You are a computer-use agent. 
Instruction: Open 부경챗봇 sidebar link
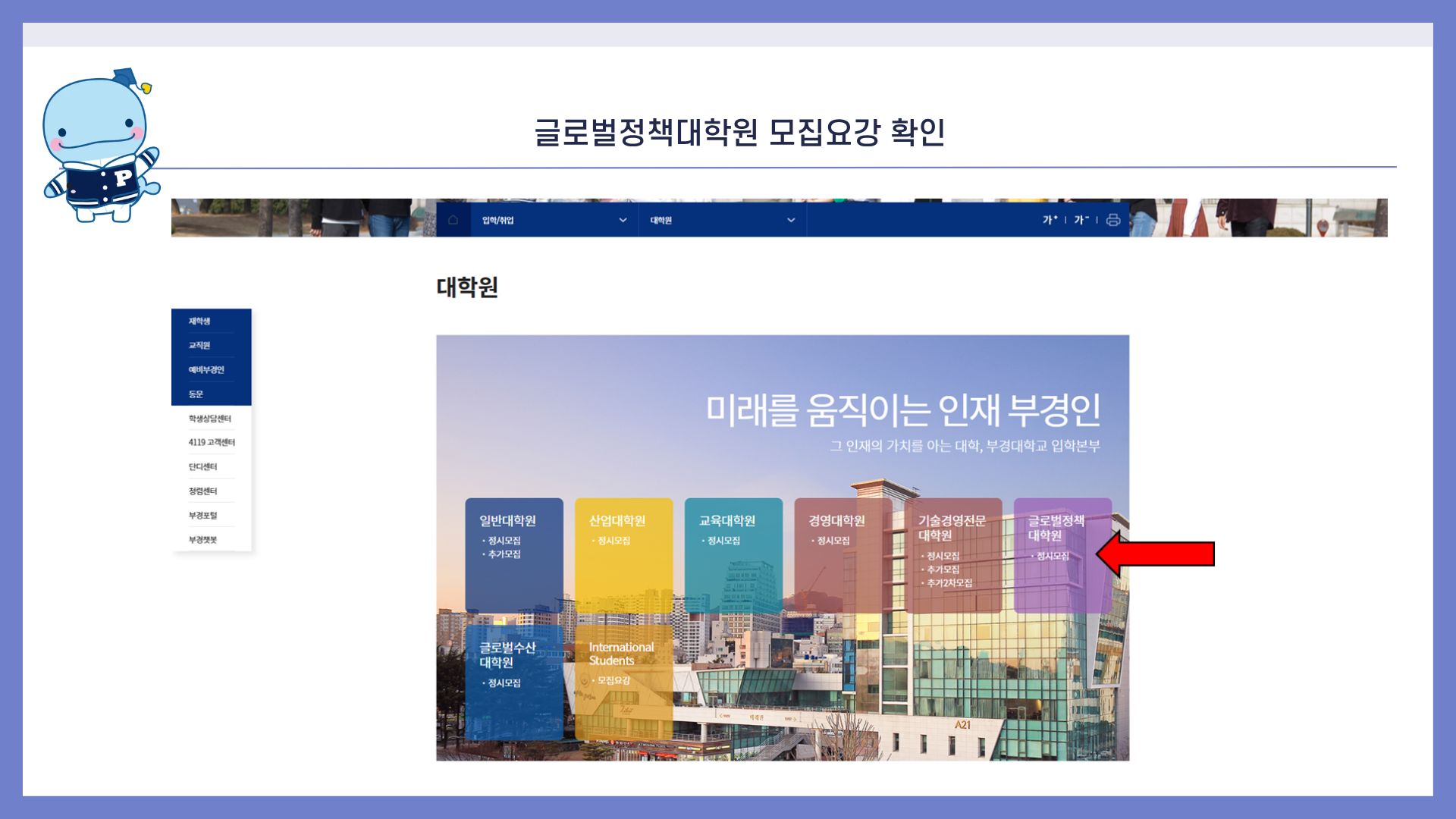tap(202, 540)
